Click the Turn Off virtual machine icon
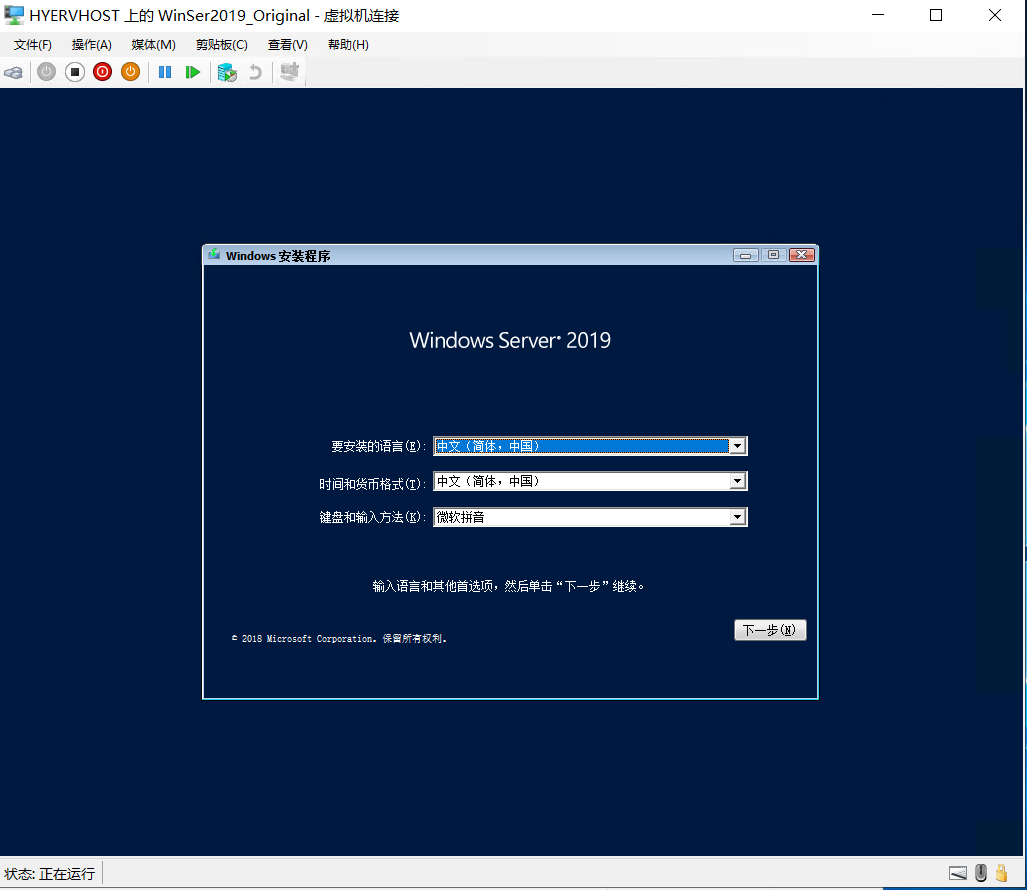This screenshot has height=890, width=1027. [75, 72]
